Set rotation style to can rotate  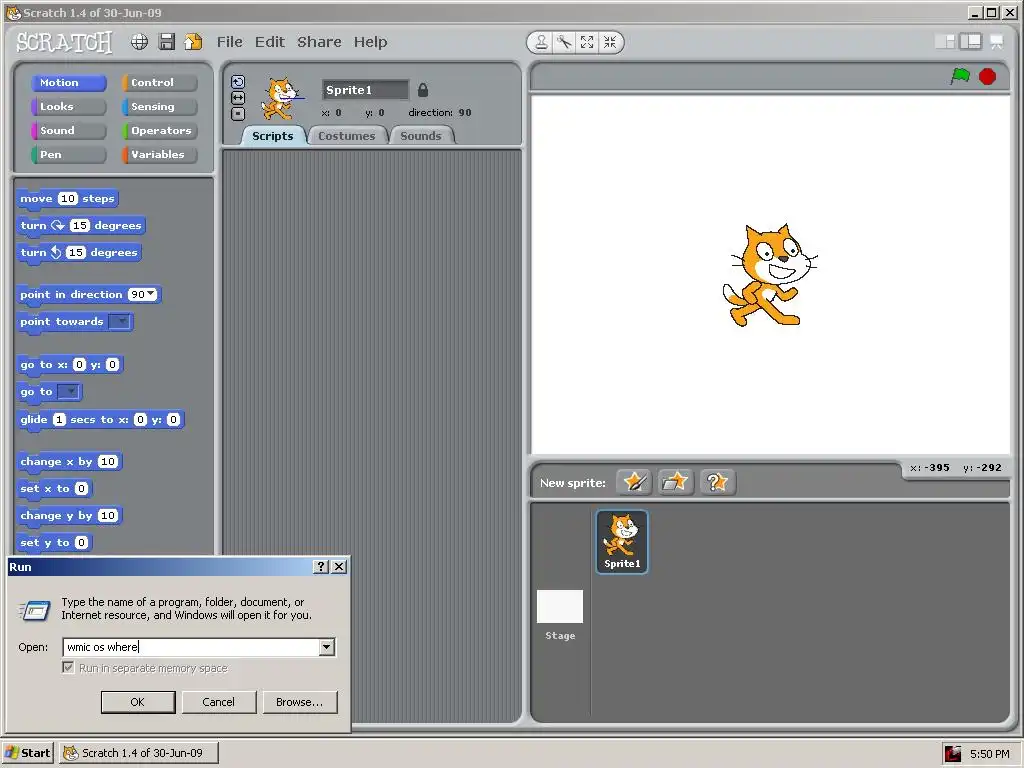[238, 82]
